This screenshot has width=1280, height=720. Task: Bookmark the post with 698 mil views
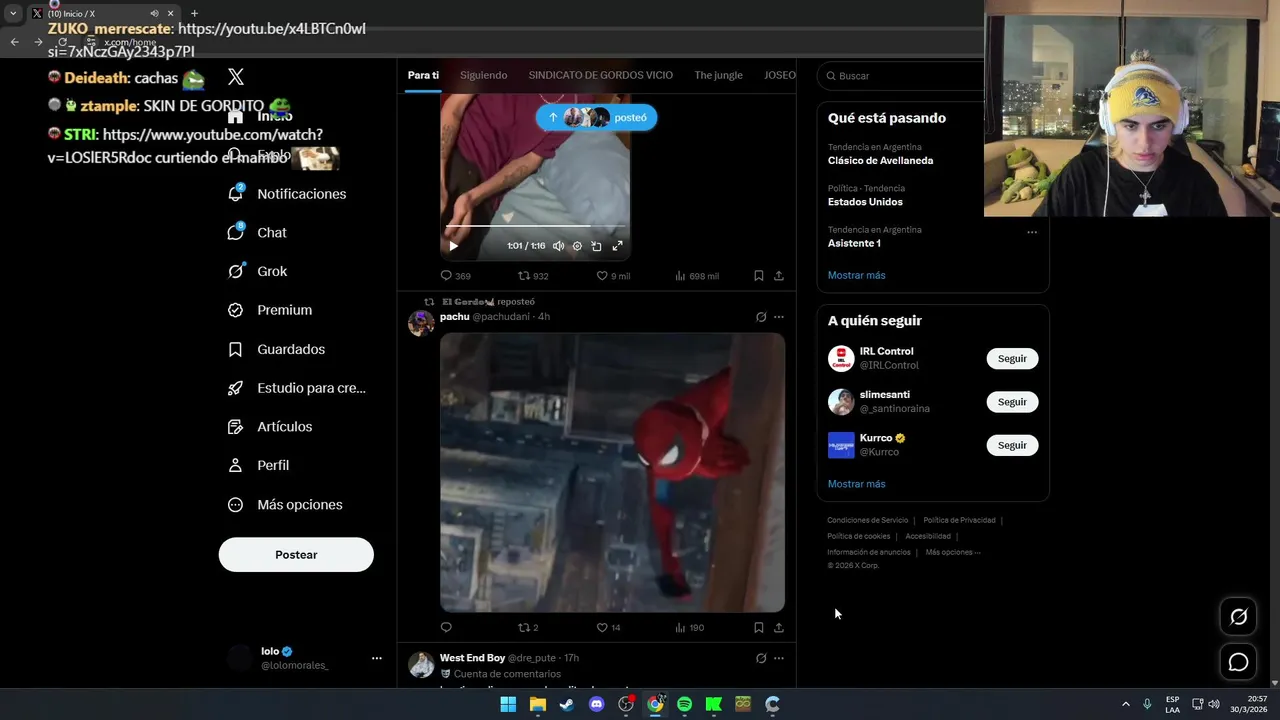pos(758,276)
